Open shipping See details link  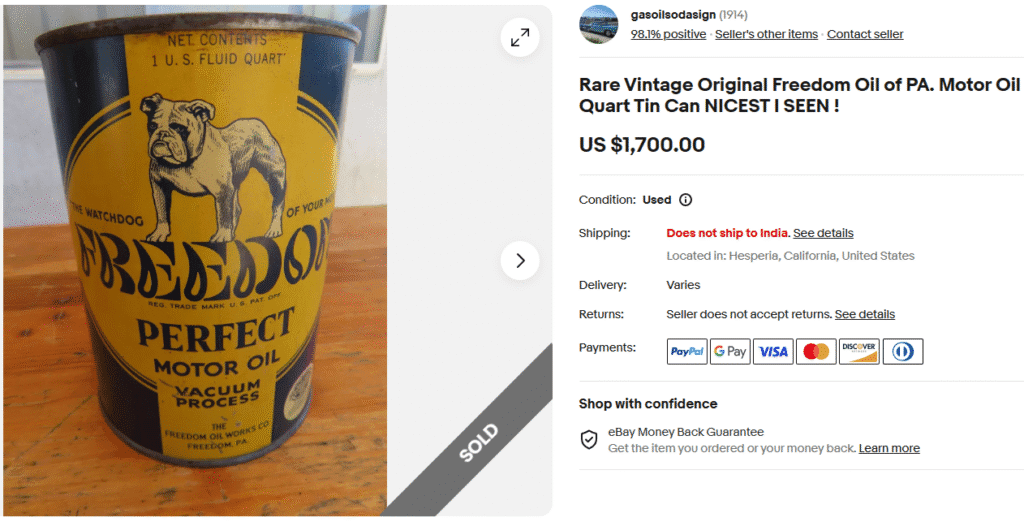(x=823, y=233)
